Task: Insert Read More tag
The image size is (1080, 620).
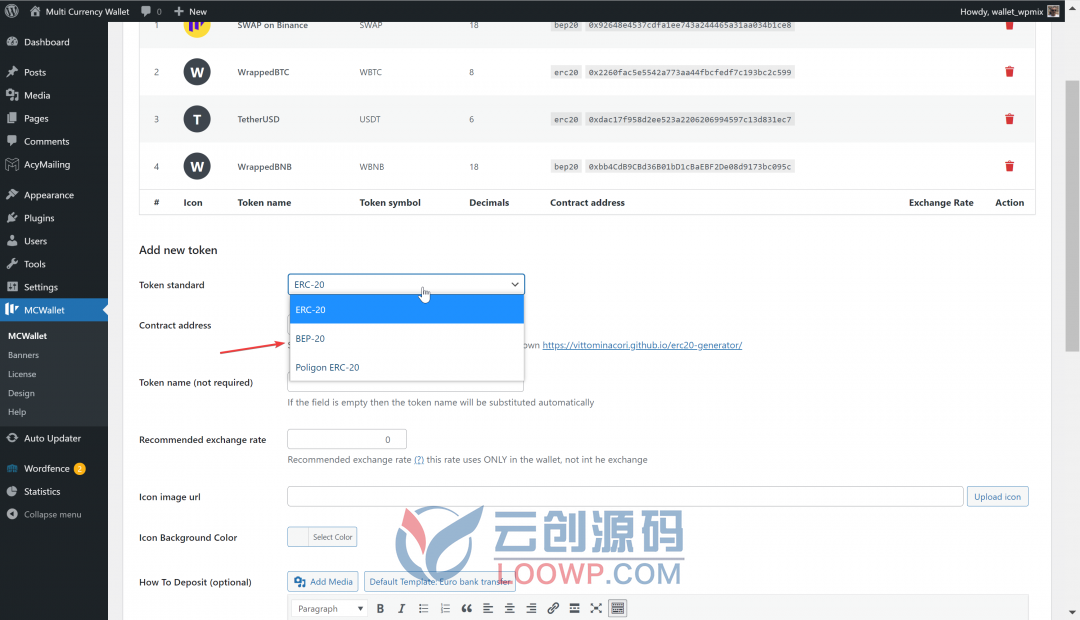Action: coord(574,608)
